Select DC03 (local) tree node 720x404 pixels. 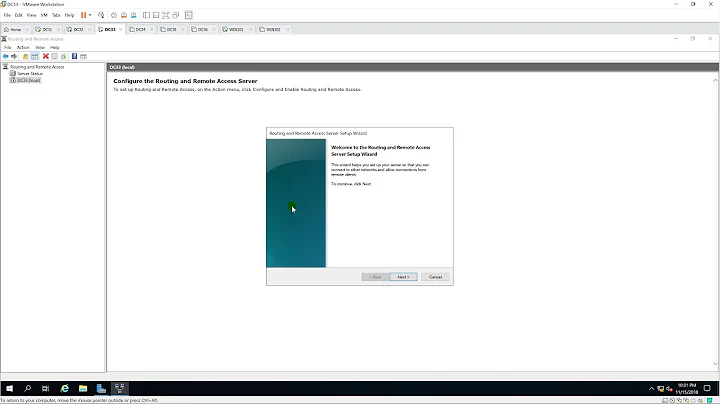[28, 80]
